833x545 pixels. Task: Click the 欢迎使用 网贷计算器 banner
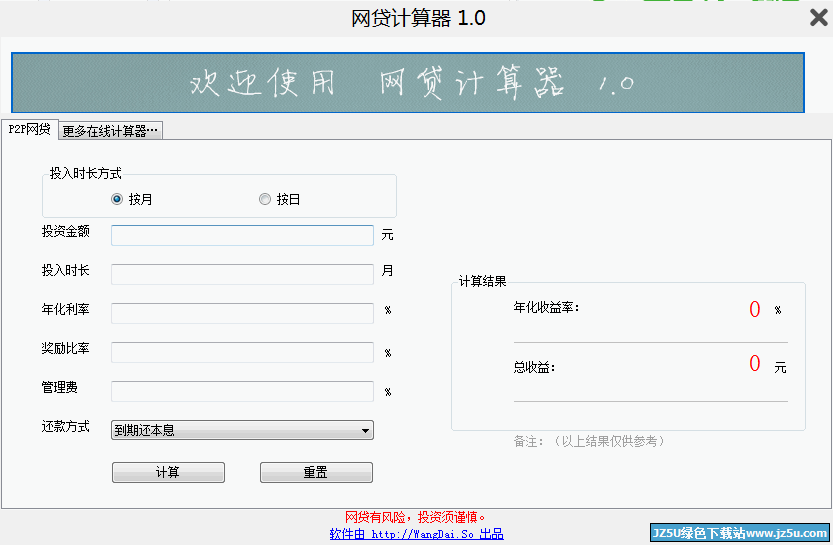point(408,83)
